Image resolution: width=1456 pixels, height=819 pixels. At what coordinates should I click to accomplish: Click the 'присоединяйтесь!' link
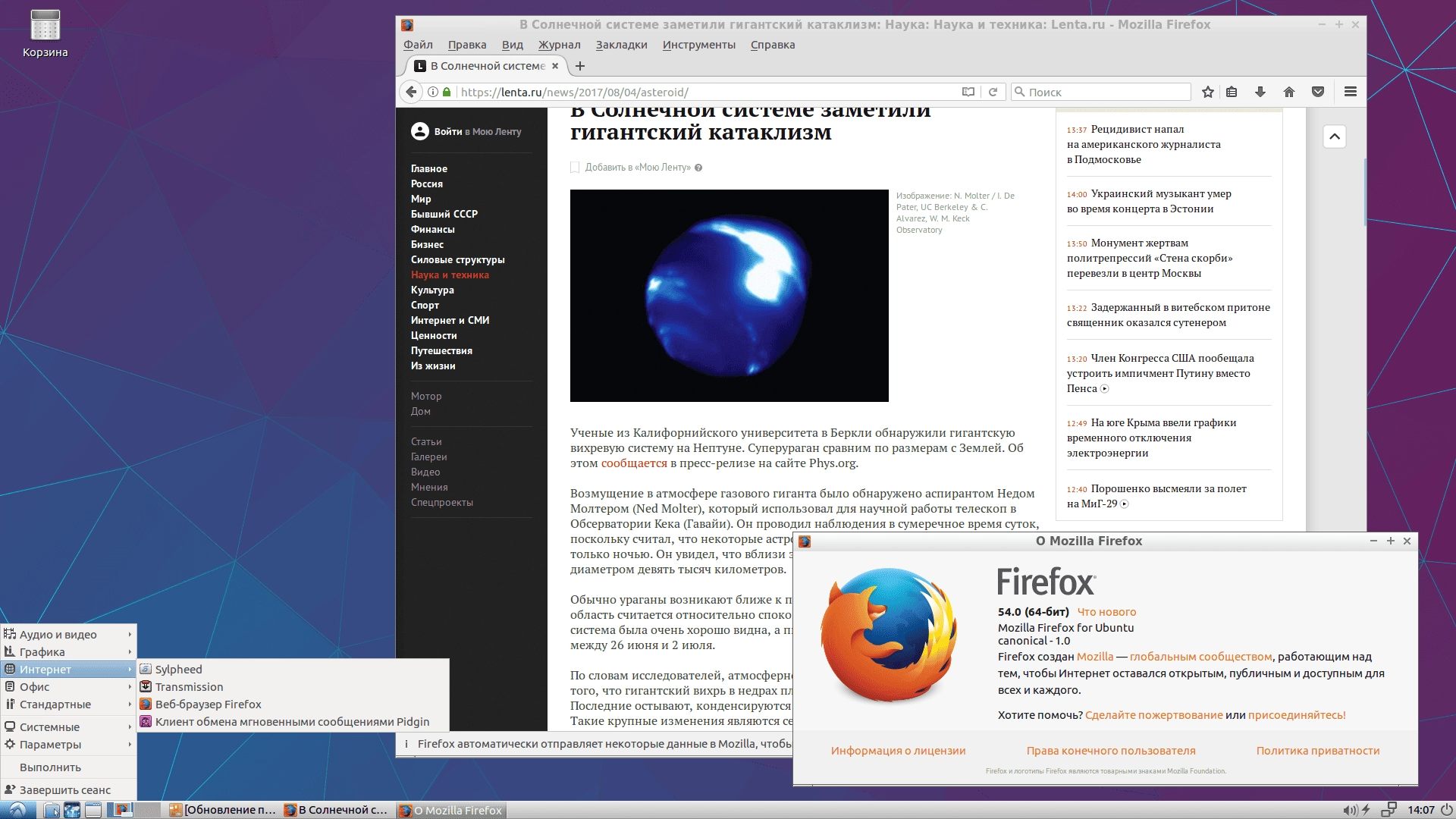pyautogui.click(x=1297, y=715)
